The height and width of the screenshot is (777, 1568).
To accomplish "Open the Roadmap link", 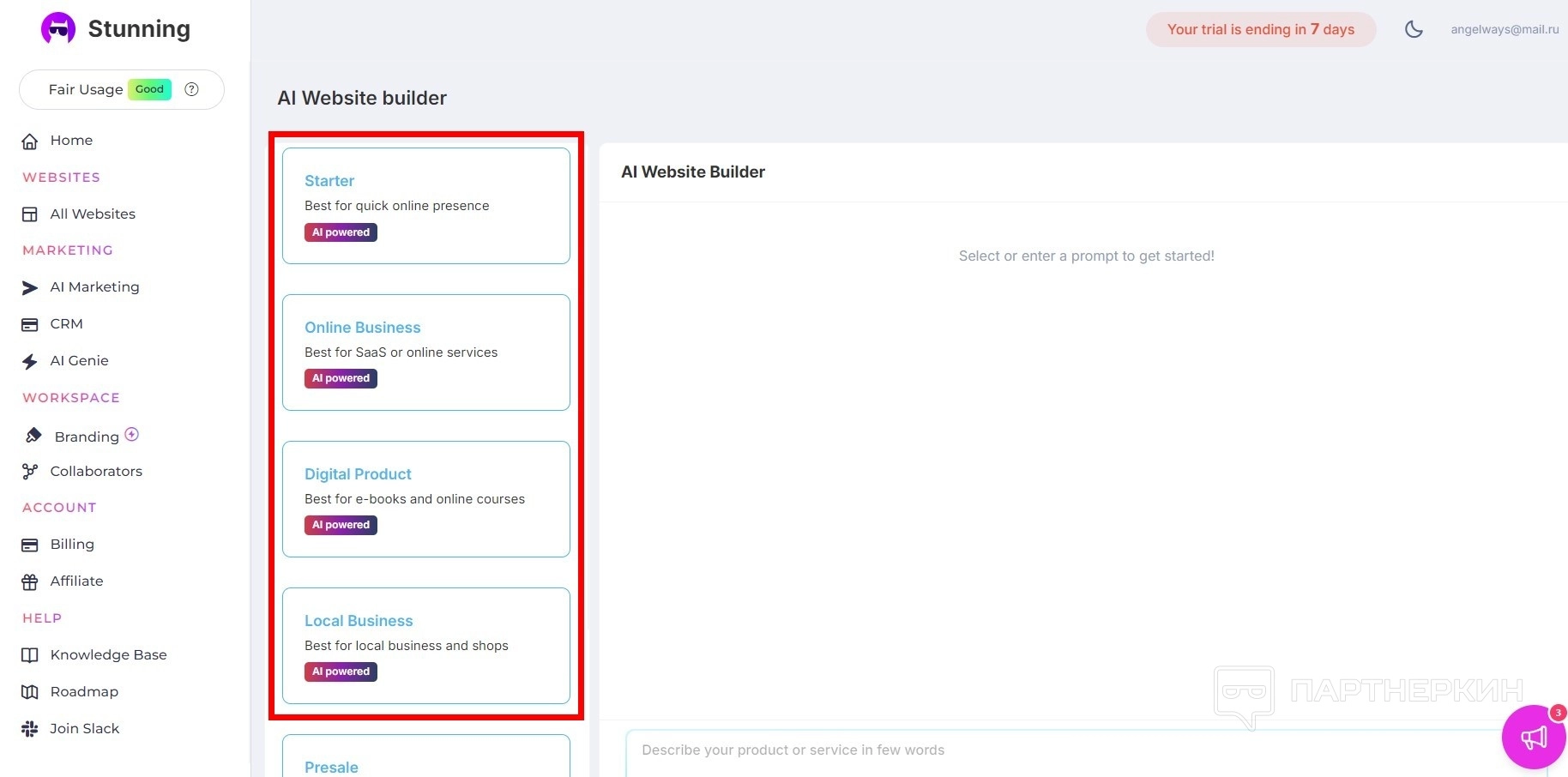I will (84, 692).
